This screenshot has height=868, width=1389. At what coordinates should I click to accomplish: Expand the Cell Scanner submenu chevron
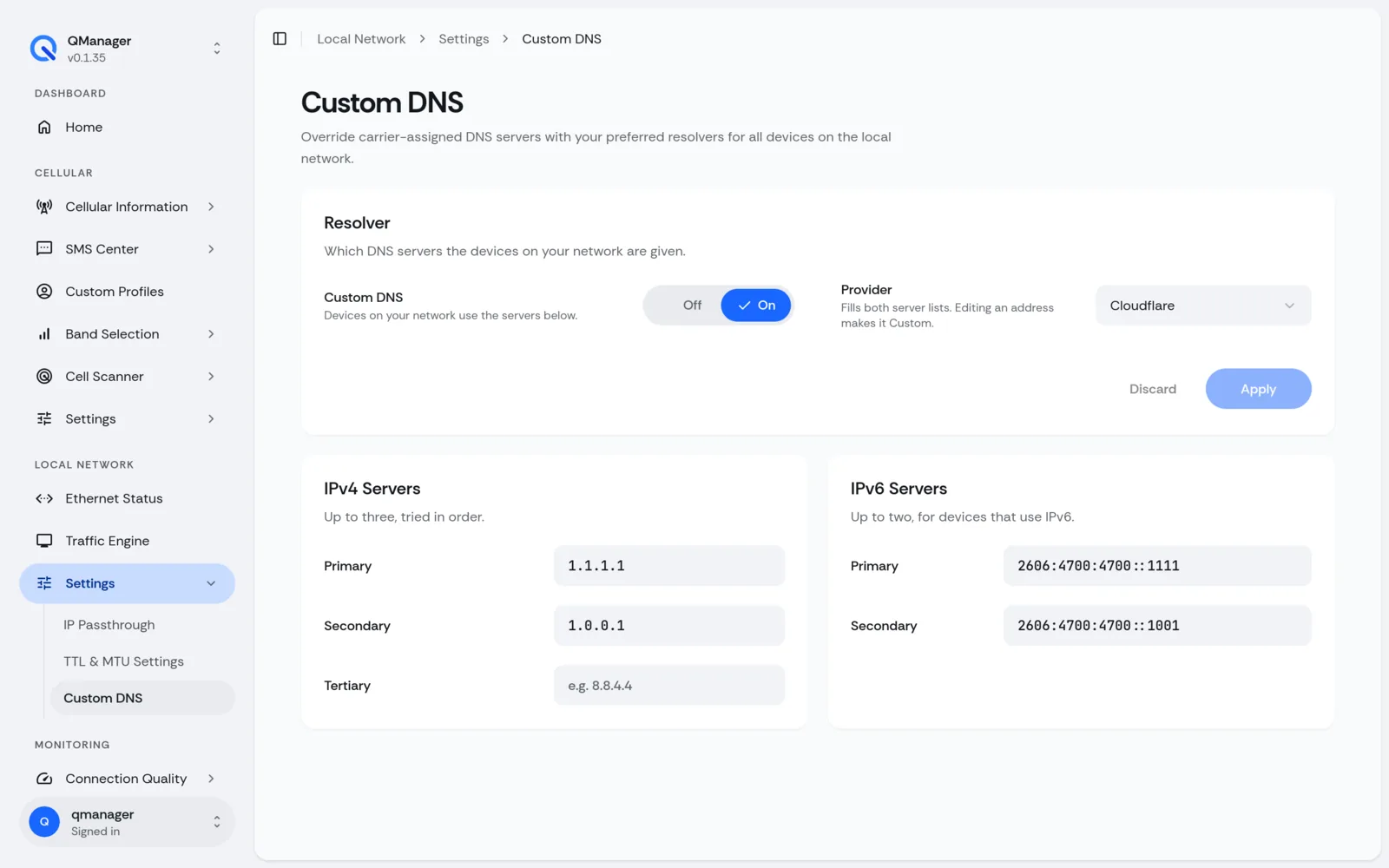pos(211,377)
